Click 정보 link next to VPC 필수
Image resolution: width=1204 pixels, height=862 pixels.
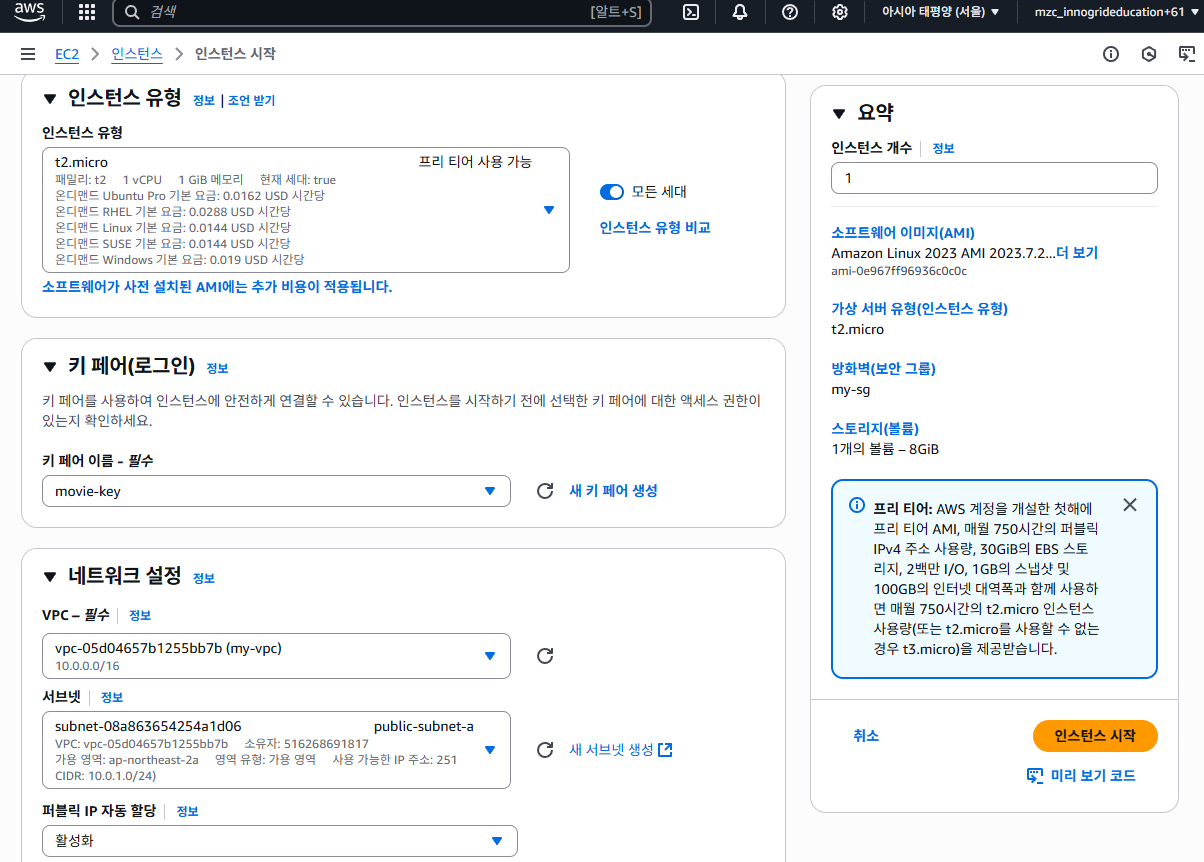coord(140,615)
